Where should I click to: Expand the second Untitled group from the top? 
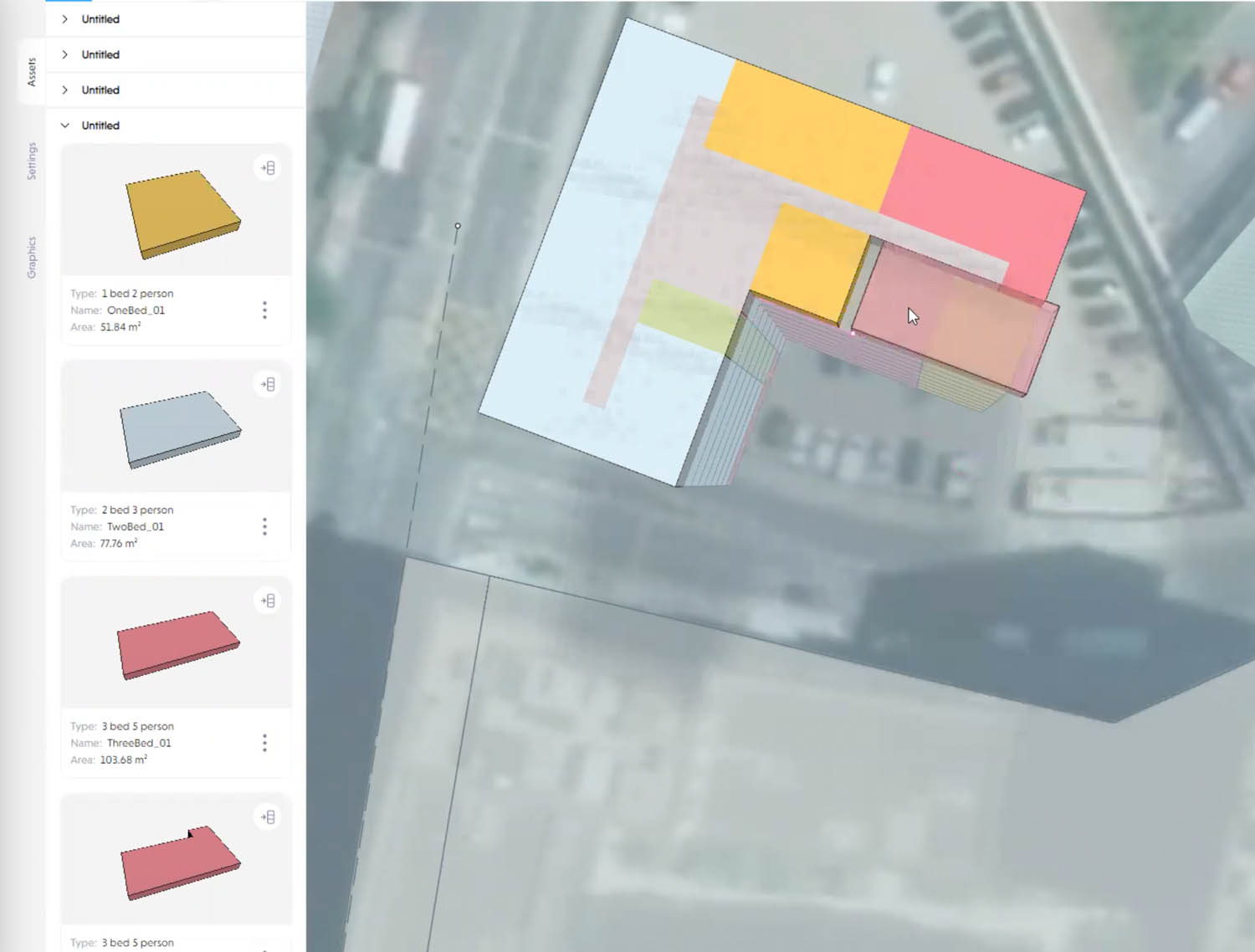(65, 54)
